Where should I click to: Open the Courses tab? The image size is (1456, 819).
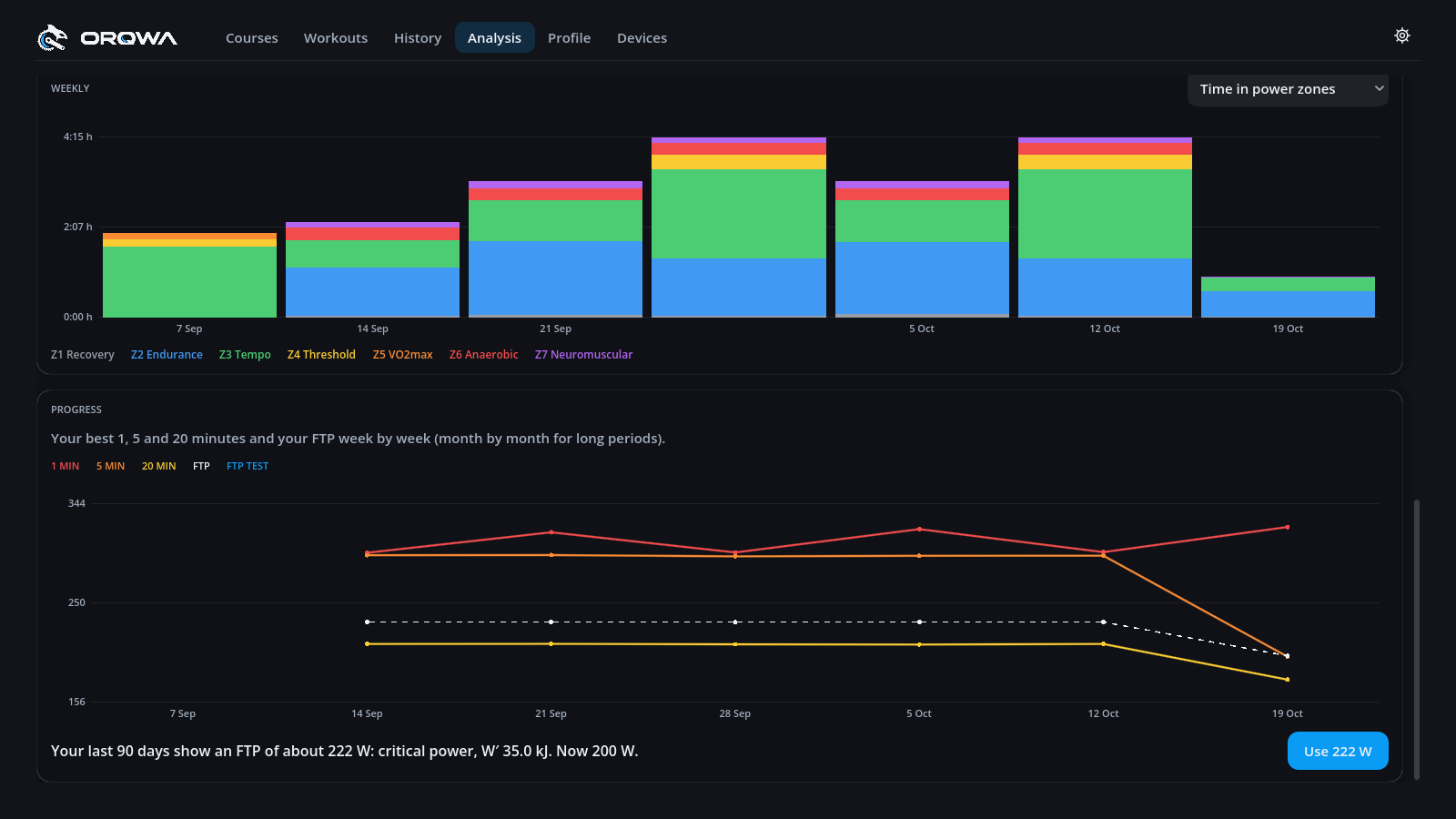pos(252,38)
